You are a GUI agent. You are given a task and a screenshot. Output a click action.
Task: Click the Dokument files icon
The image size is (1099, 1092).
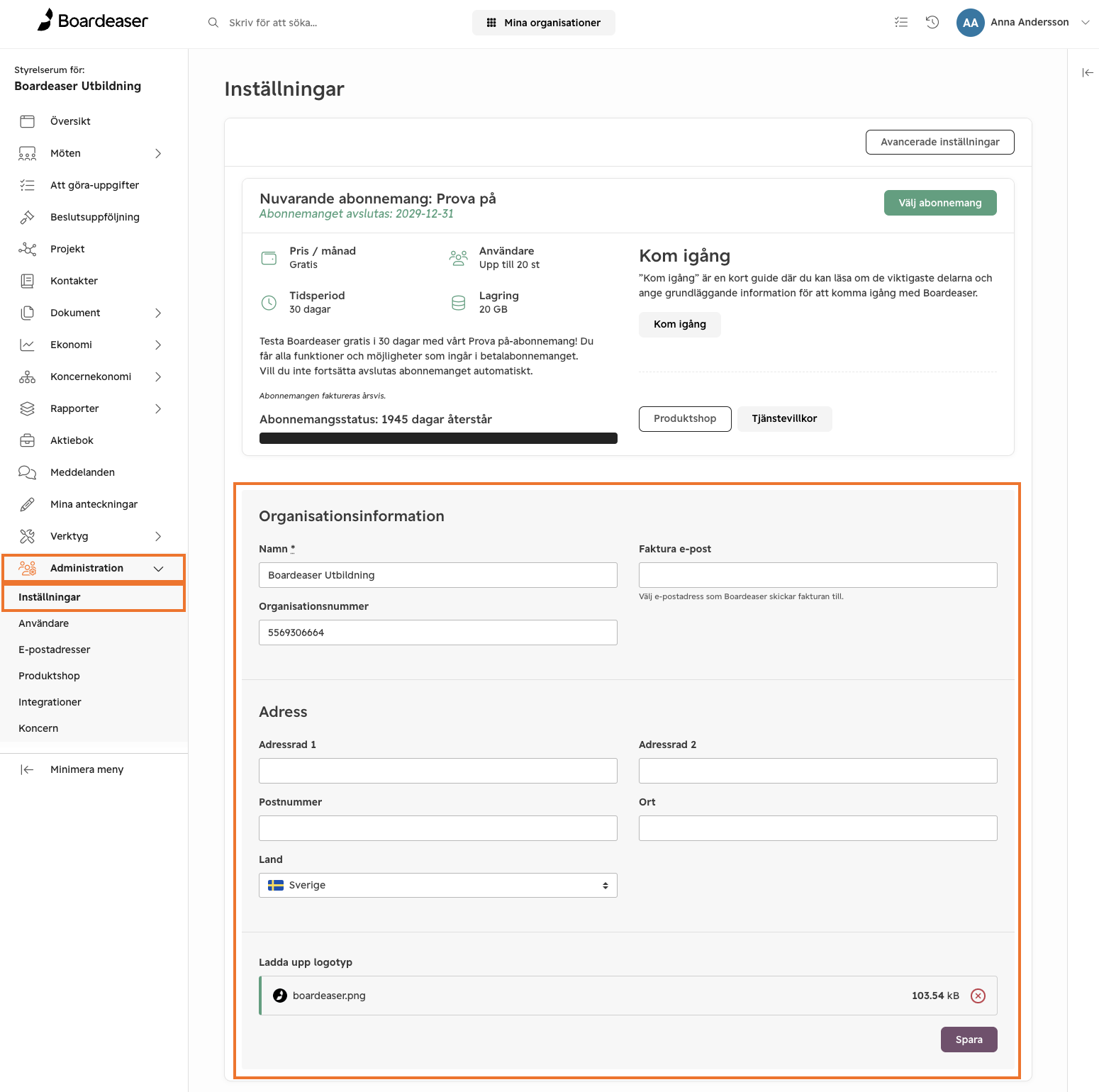27,313
